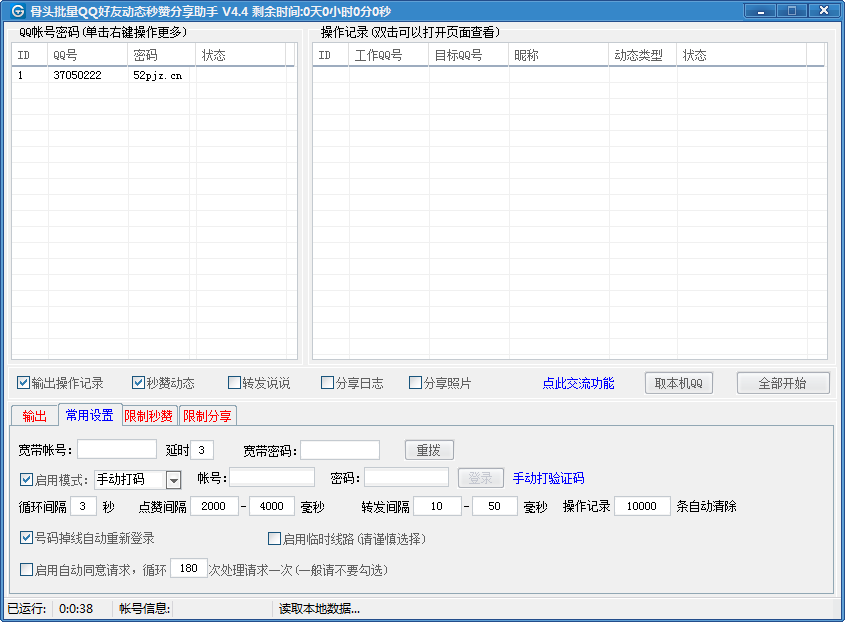Click the 手动打验证码 link
Screen dimensions: 845x622
548,479
